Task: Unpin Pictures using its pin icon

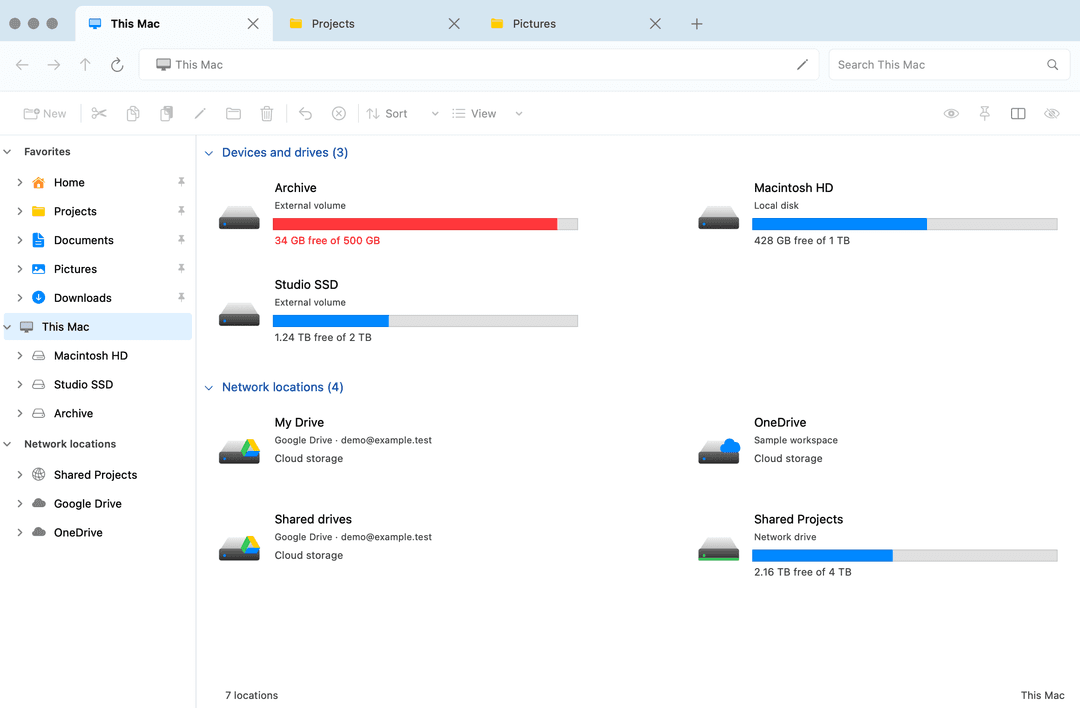Action: pos(181,269)
